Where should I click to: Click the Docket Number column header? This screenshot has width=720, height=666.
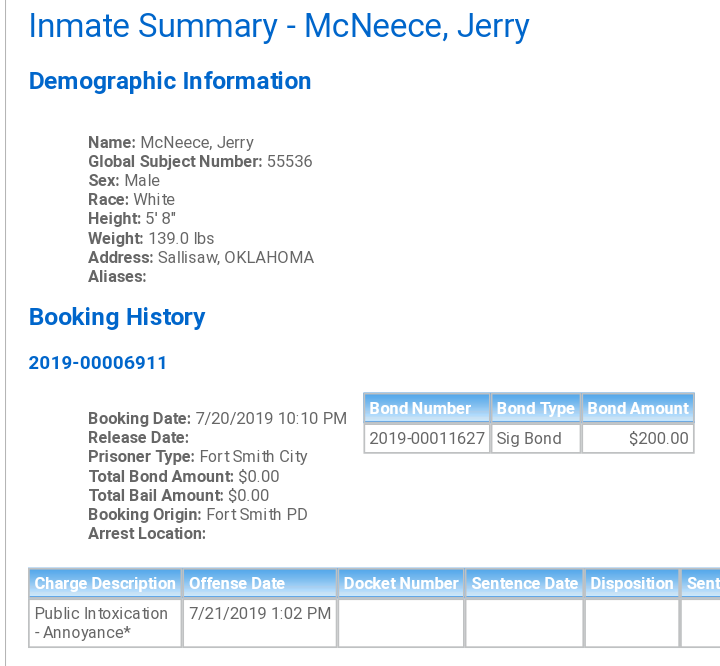pos(401,583)
